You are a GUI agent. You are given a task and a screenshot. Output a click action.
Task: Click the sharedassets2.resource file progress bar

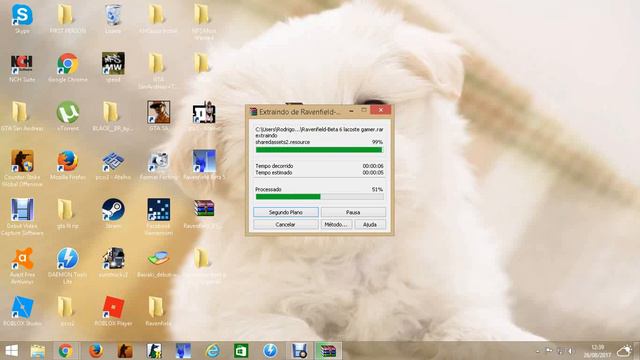tap(319, 150)
